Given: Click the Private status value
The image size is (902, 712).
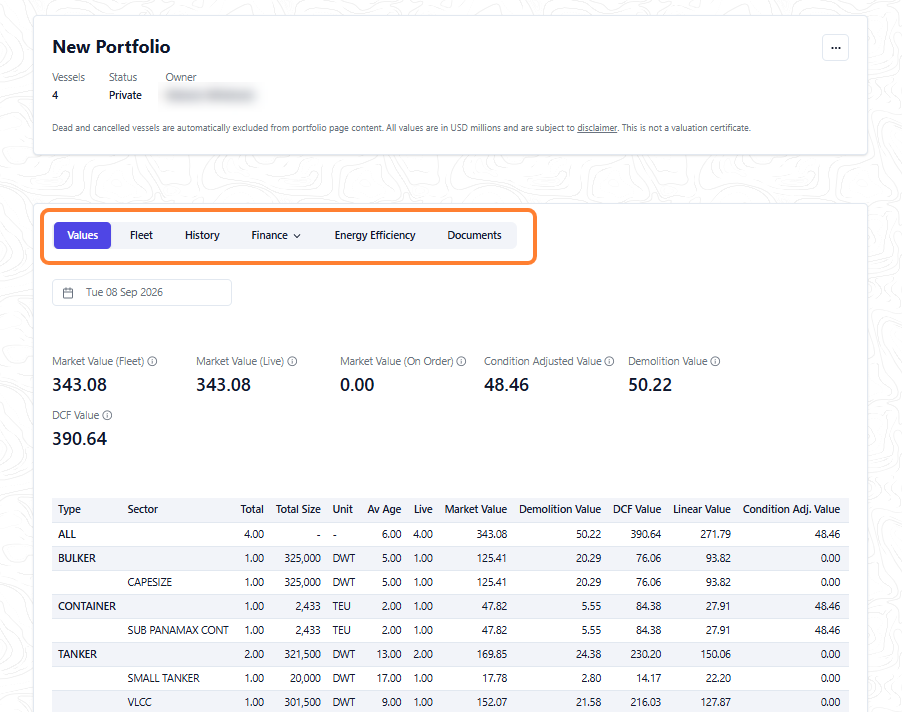Looking at the screenshot, I should (x=125, y=95).
